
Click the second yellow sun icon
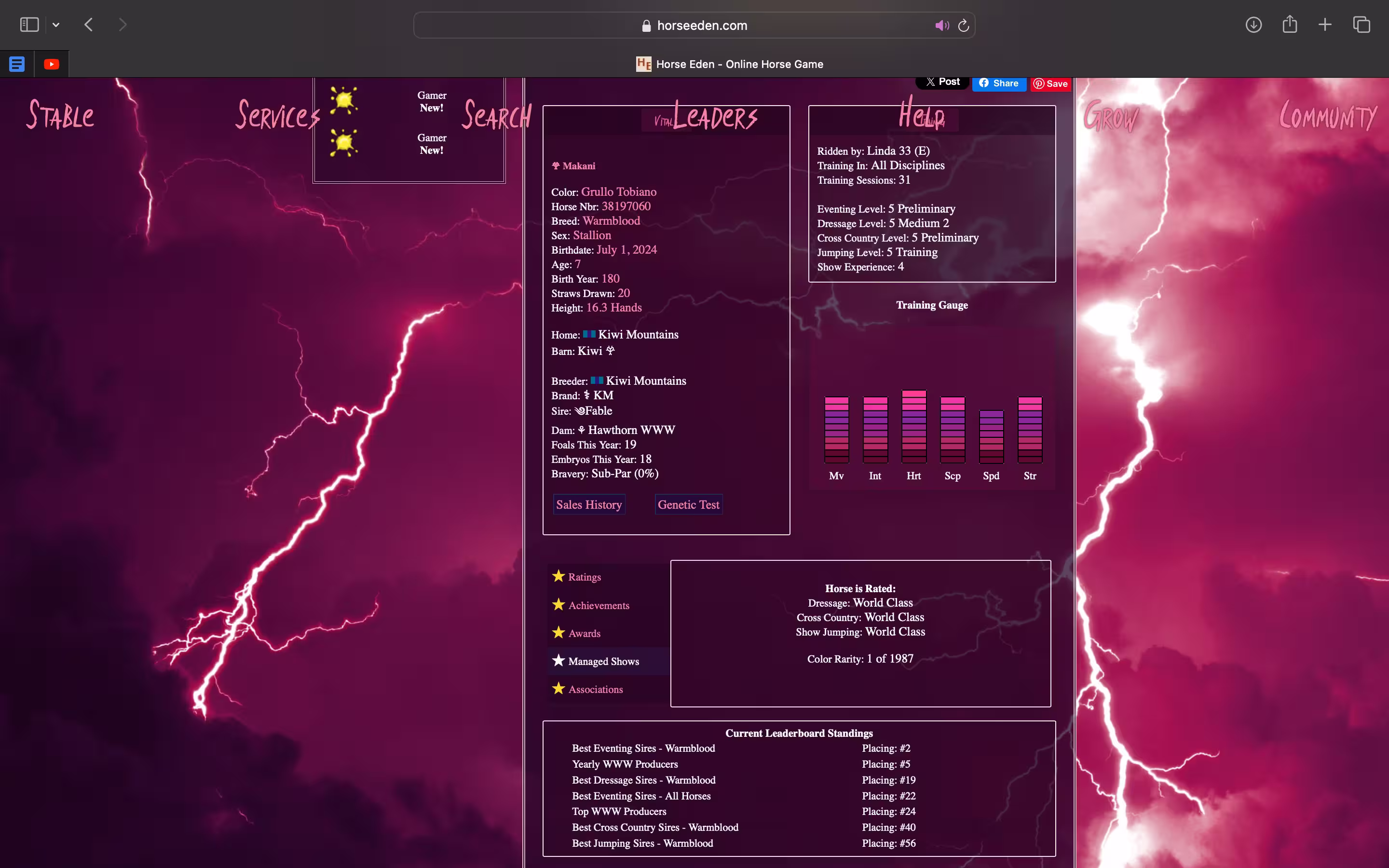click(343, 143)
